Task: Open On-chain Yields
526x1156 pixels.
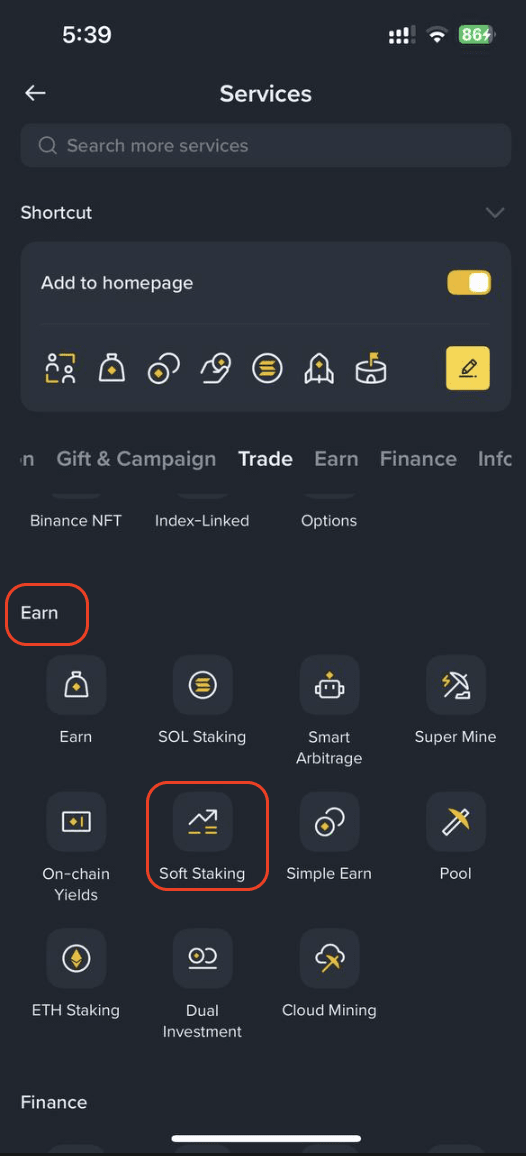Action: 76,822
